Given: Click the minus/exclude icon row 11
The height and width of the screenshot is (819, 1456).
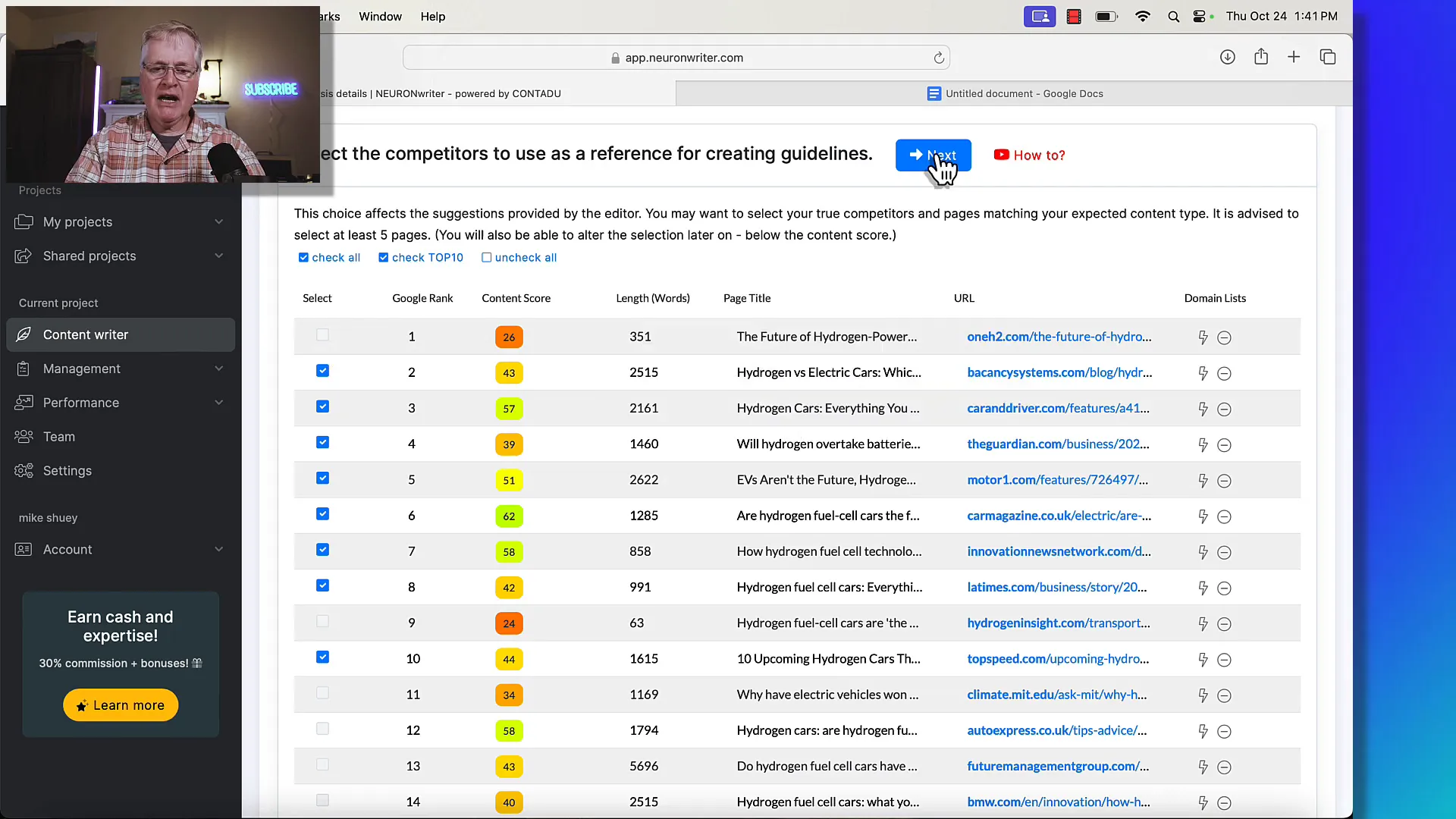Looking at the screenshot, I should pyautogui.click(x=1224, y=694).
